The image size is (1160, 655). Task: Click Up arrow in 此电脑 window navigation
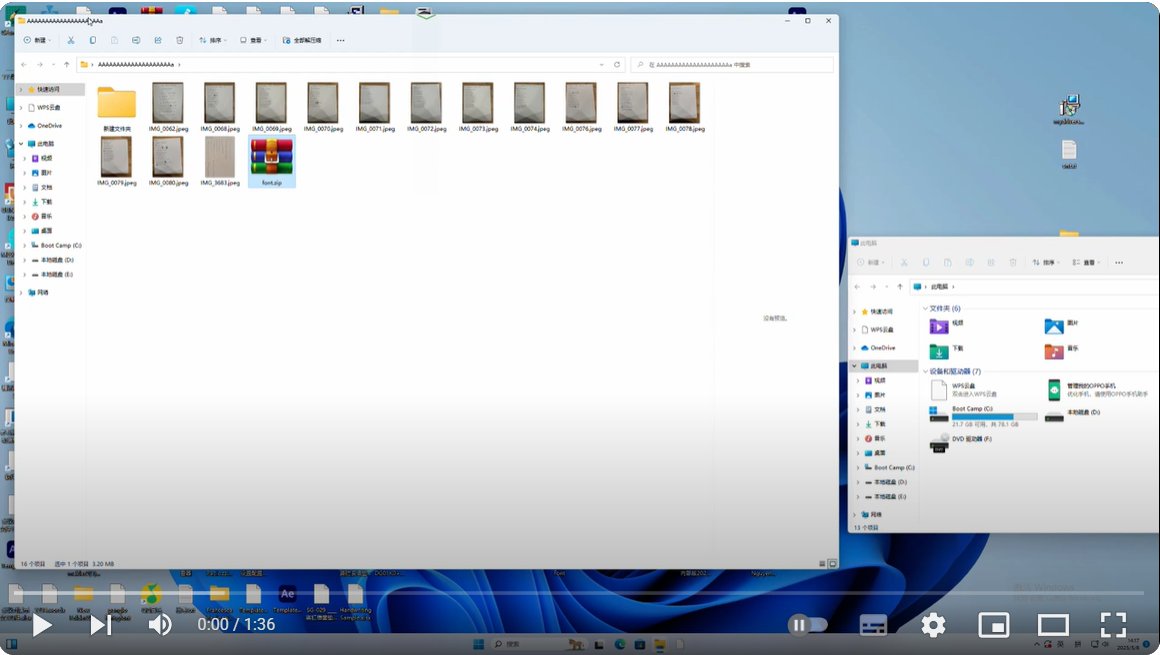click(x=900, y=286)
